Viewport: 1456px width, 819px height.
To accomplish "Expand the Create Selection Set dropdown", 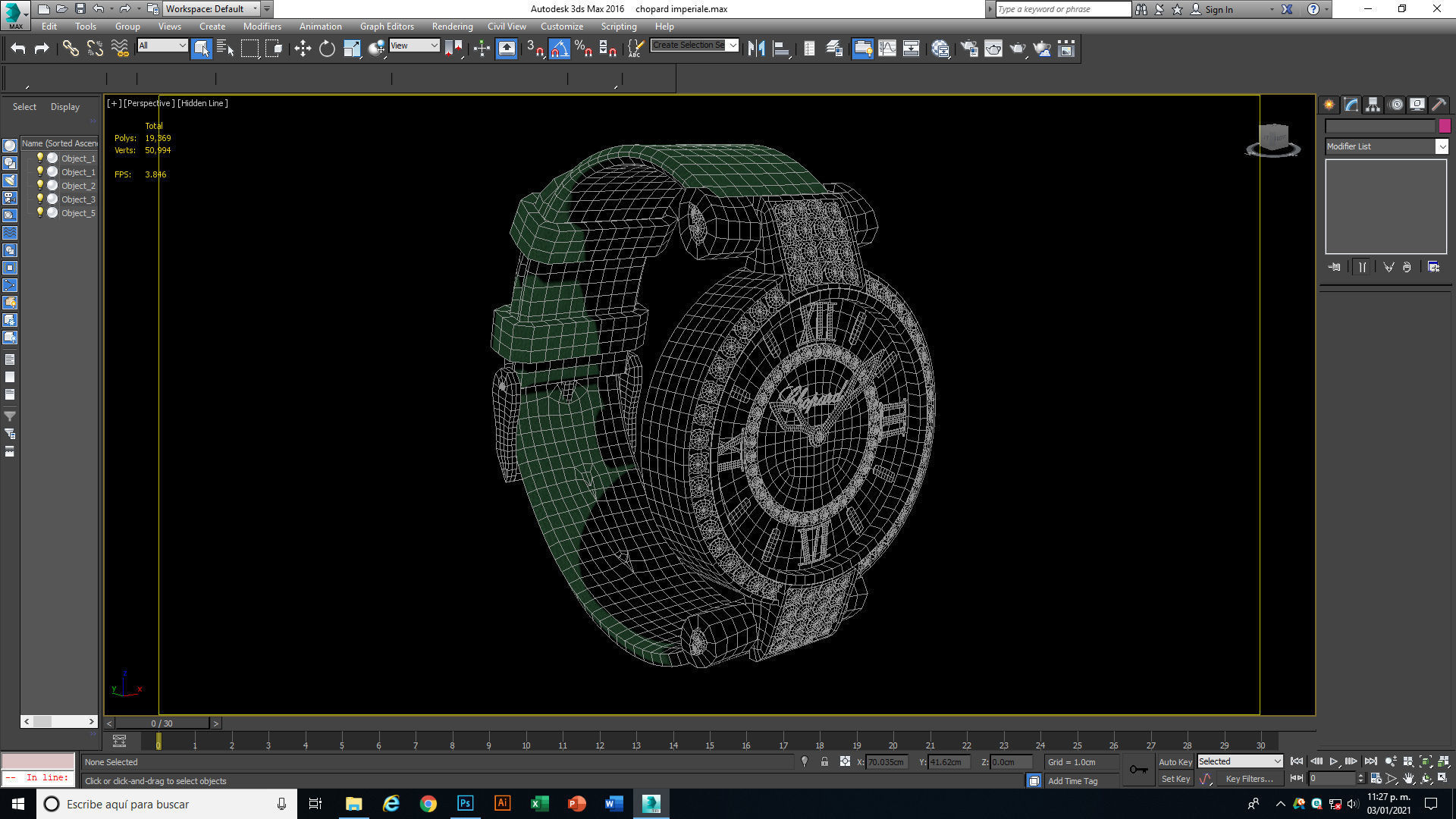I will [733, 45].
